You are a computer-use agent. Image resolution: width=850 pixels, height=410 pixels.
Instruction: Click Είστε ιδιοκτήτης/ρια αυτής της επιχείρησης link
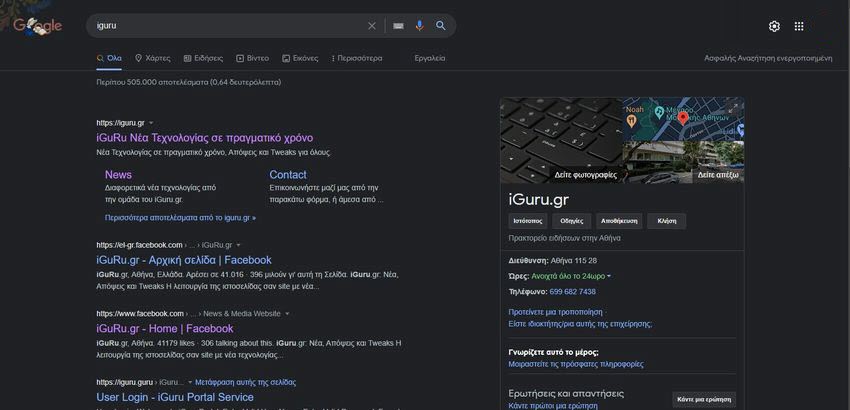pos(580,324)
